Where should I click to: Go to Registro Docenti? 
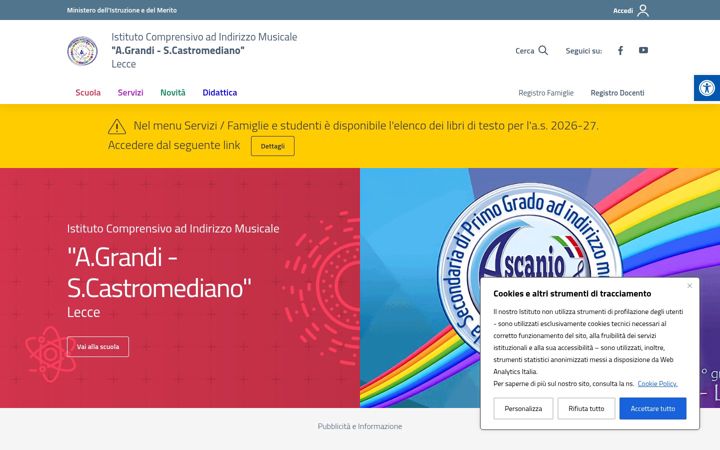(x=617, y=93)
